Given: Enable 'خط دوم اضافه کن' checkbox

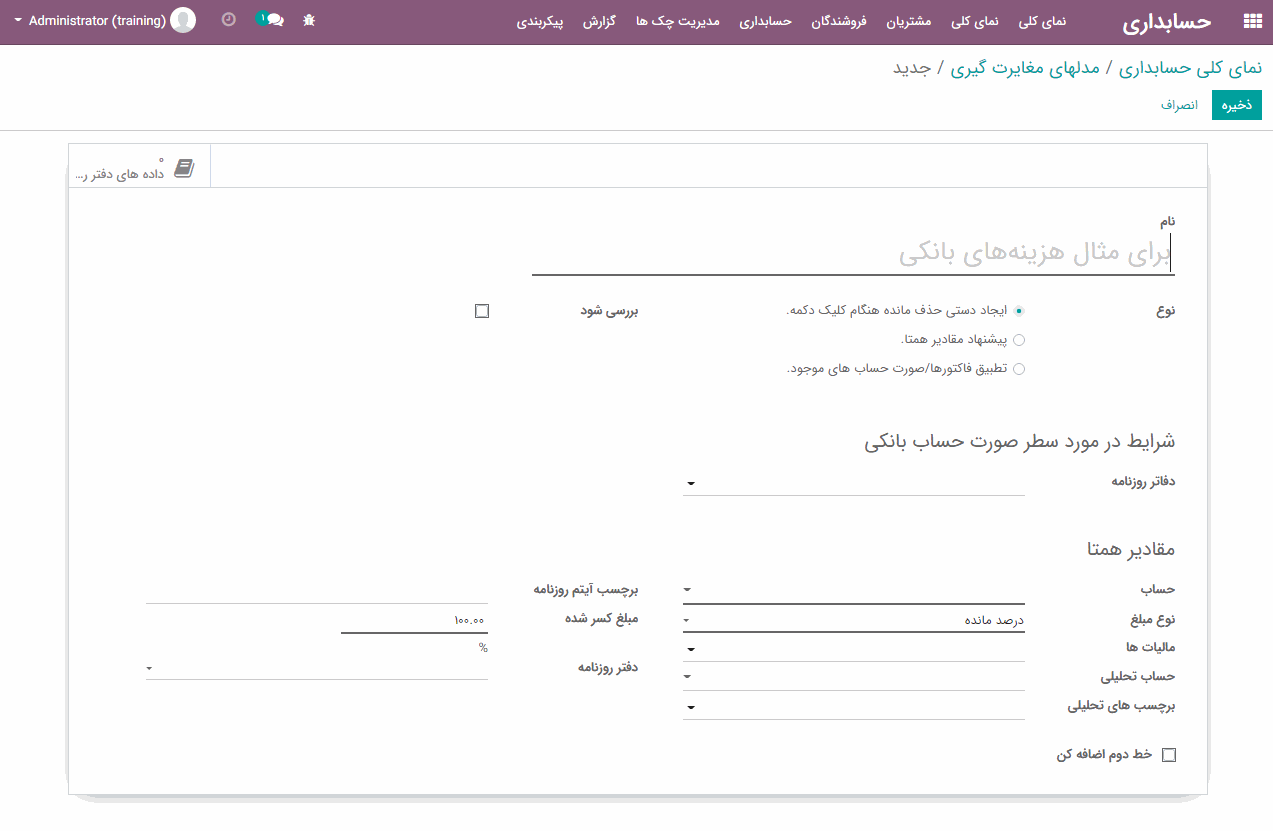Looking at the screenshot, I should 1168,755.
